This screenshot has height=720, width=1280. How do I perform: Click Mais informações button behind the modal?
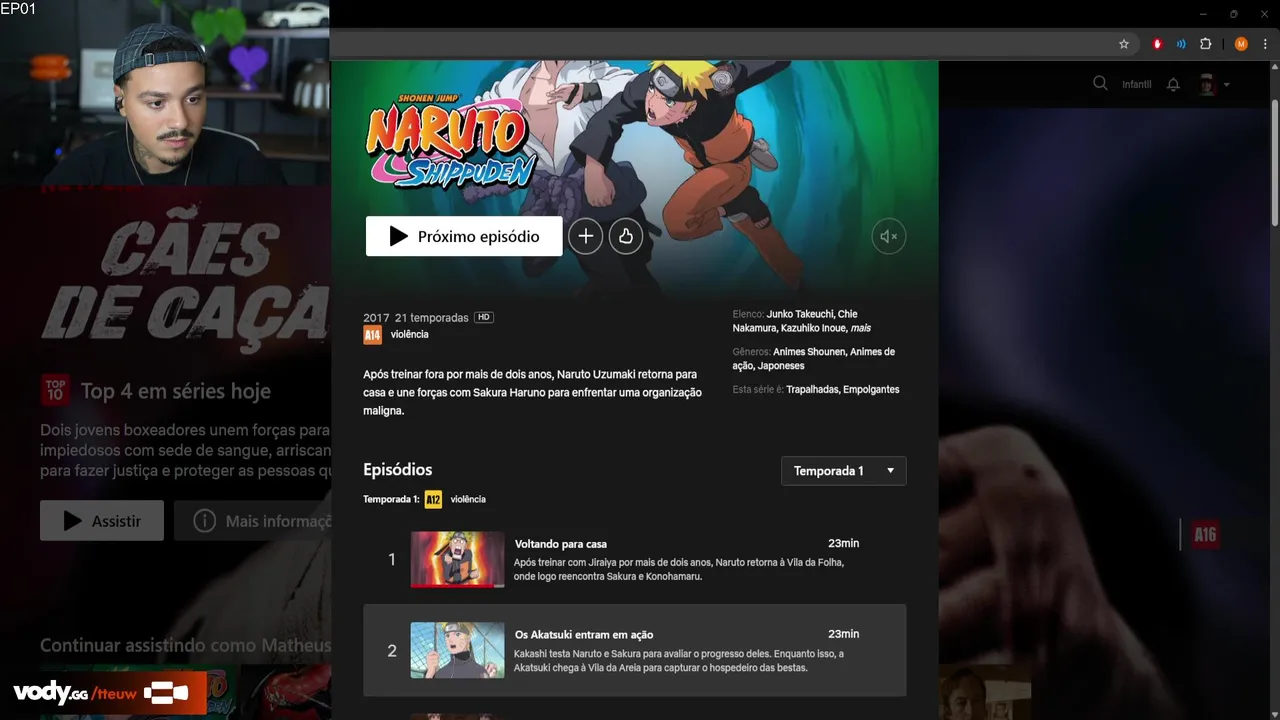pos(253,521)
